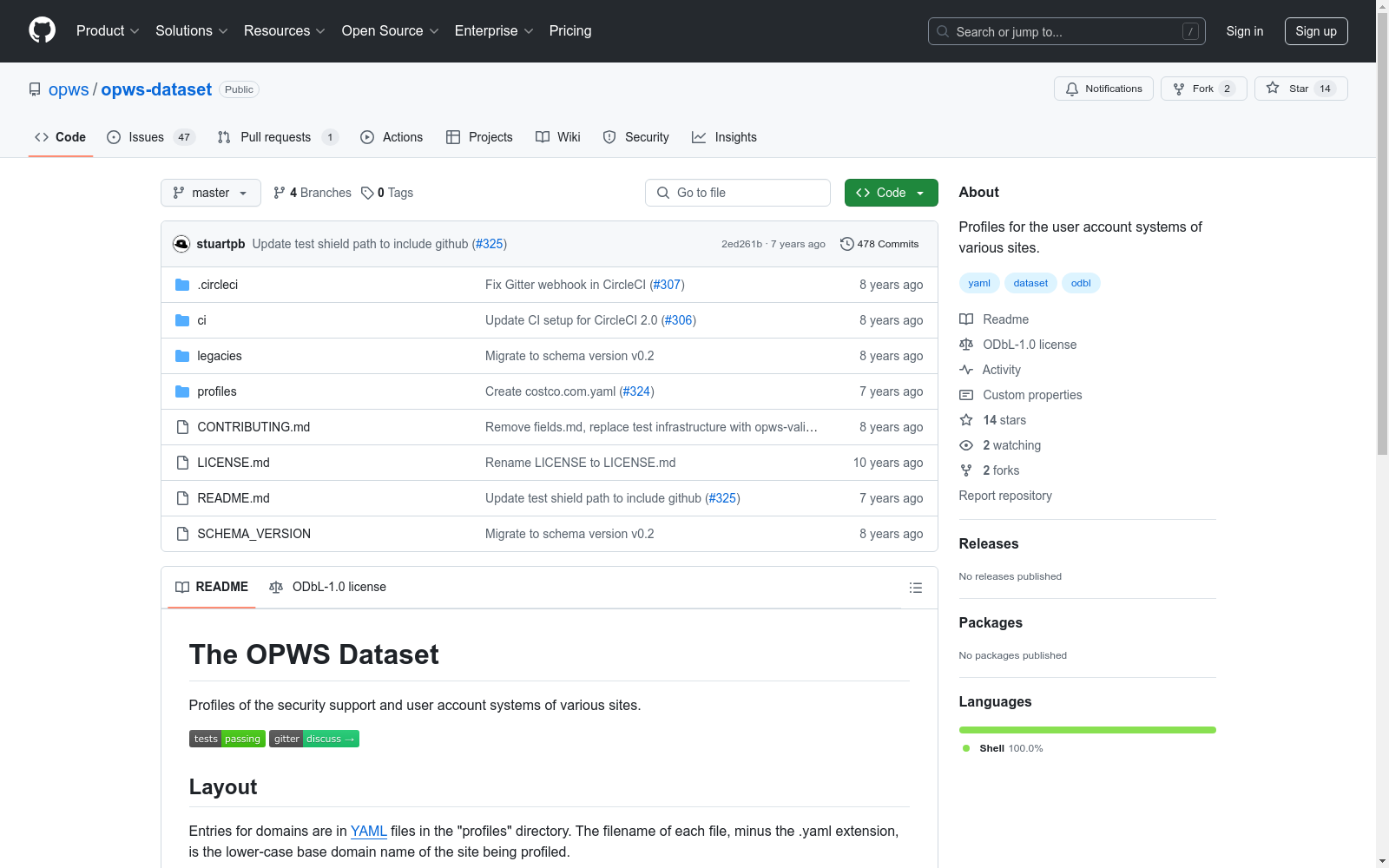Expand the Product menu

[x=108, y=31]
